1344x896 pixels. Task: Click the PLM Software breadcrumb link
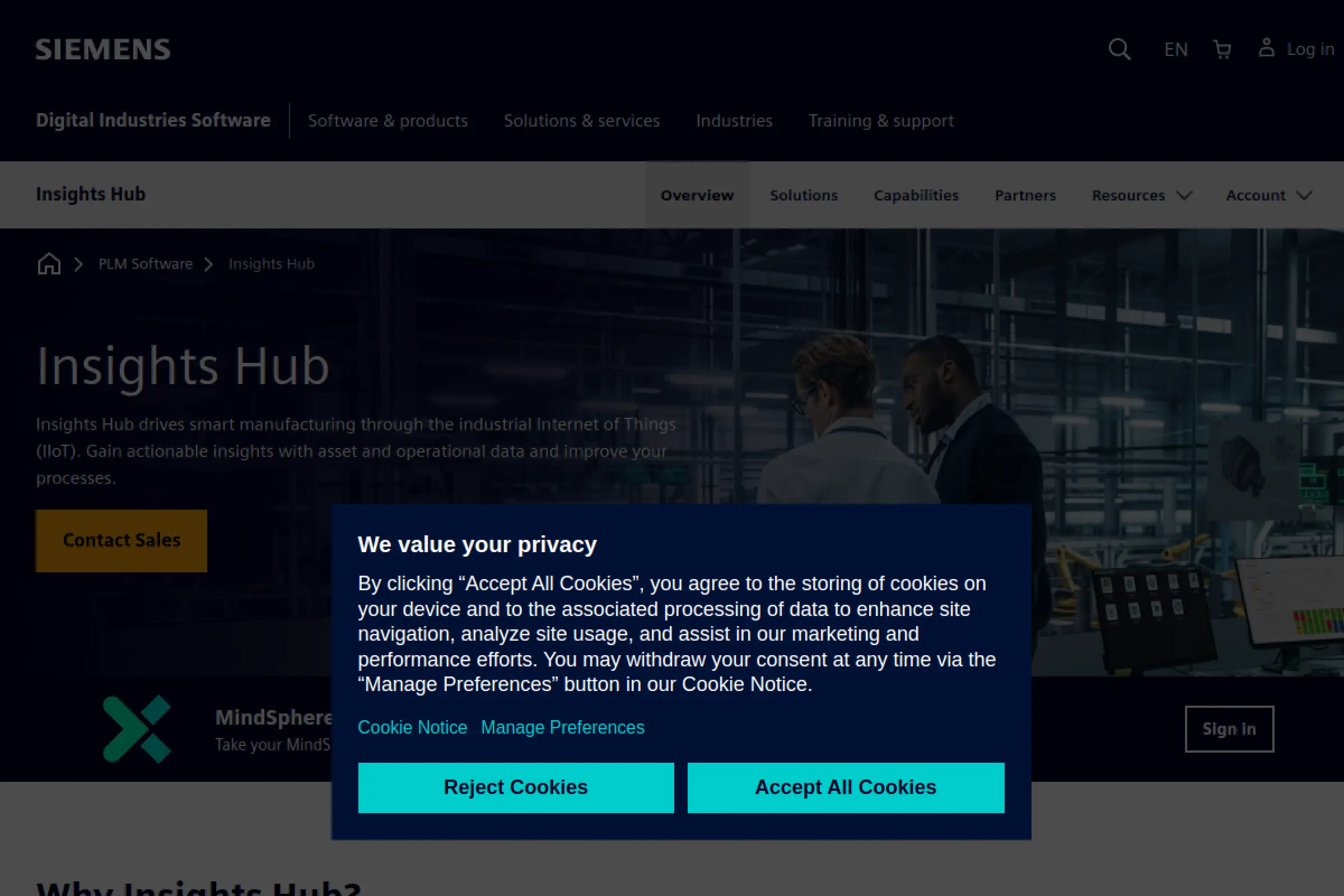145,264
